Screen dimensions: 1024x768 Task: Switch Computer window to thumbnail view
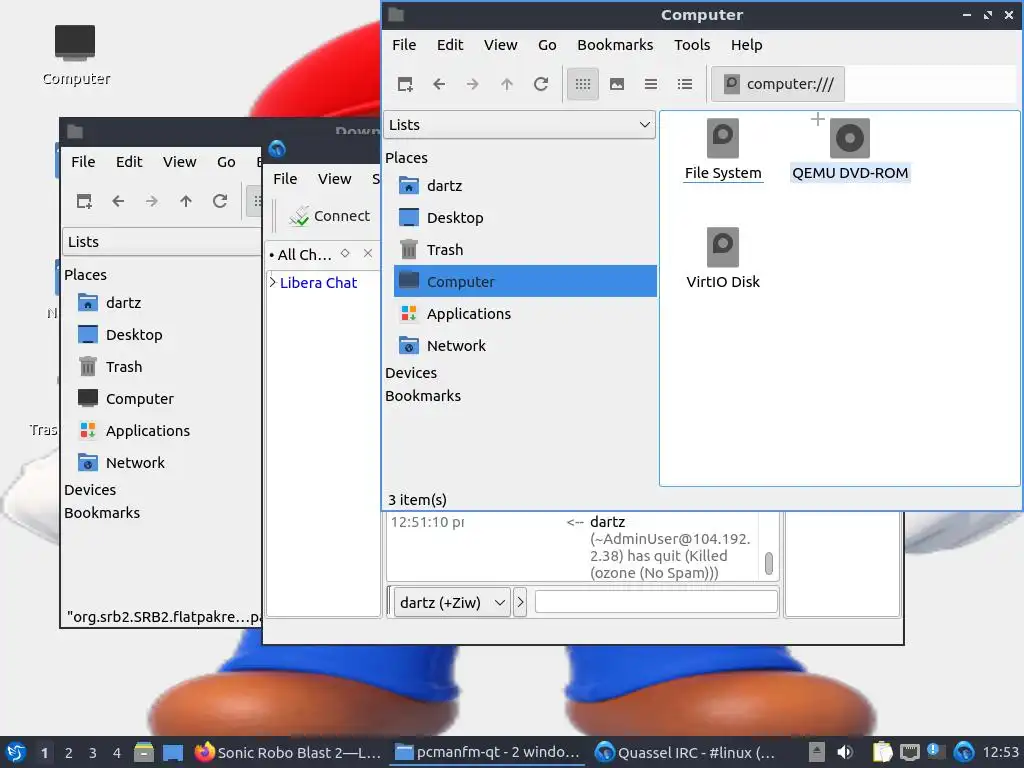pyautogui.click(x=616, y=84)
